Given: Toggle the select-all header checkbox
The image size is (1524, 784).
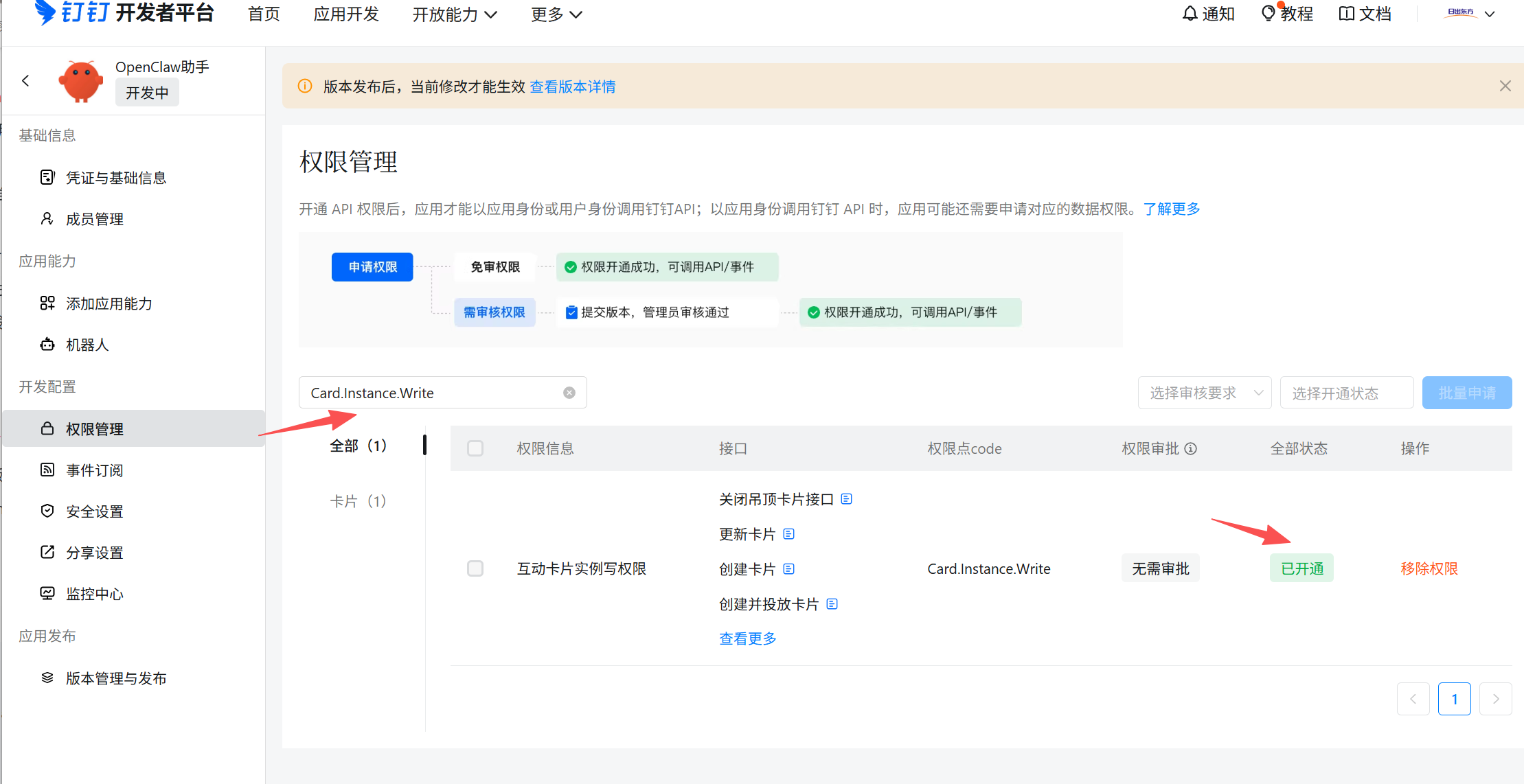Looking at the screenshot, I should pyautogui.click(x=475, y=448).
